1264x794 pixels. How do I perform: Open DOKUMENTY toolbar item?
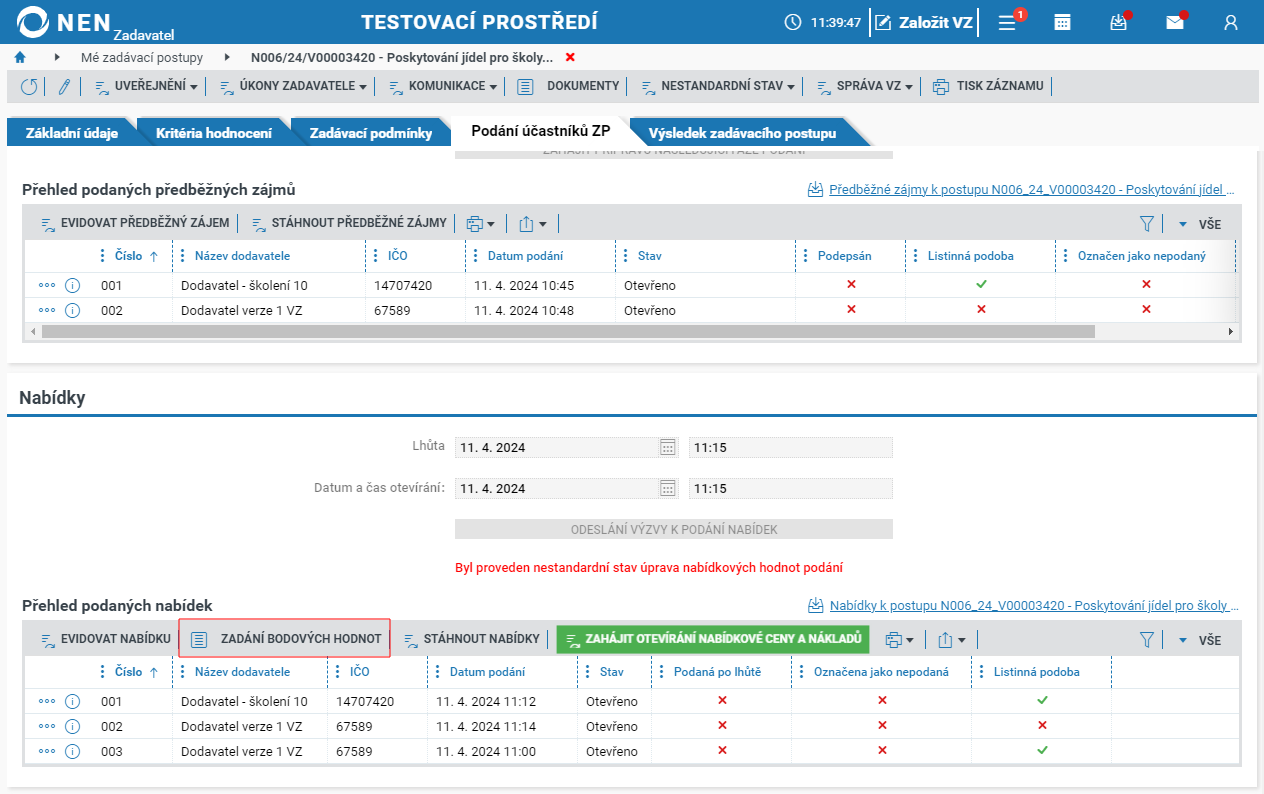569,87
